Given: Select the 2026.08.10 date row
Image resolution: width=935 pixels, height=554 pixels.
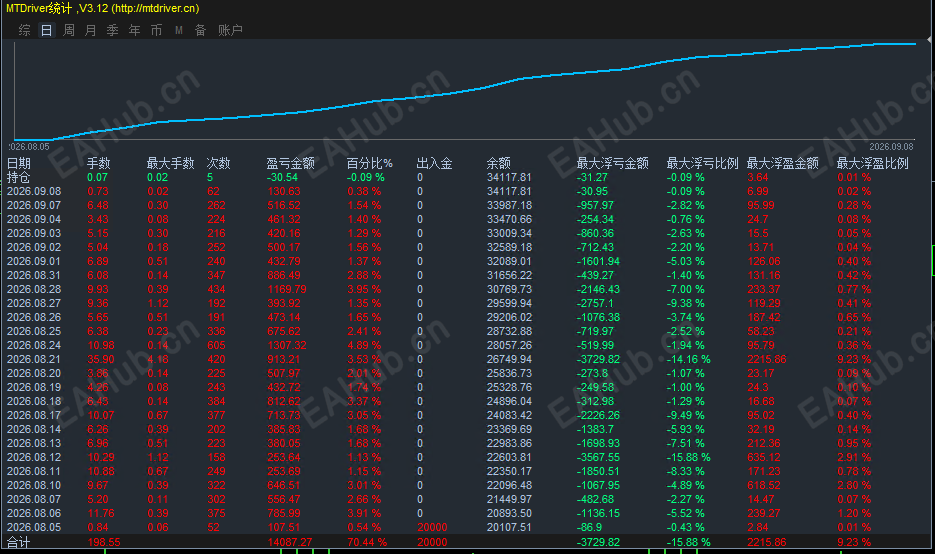Looking at the screenshot, I should (465, 485).
